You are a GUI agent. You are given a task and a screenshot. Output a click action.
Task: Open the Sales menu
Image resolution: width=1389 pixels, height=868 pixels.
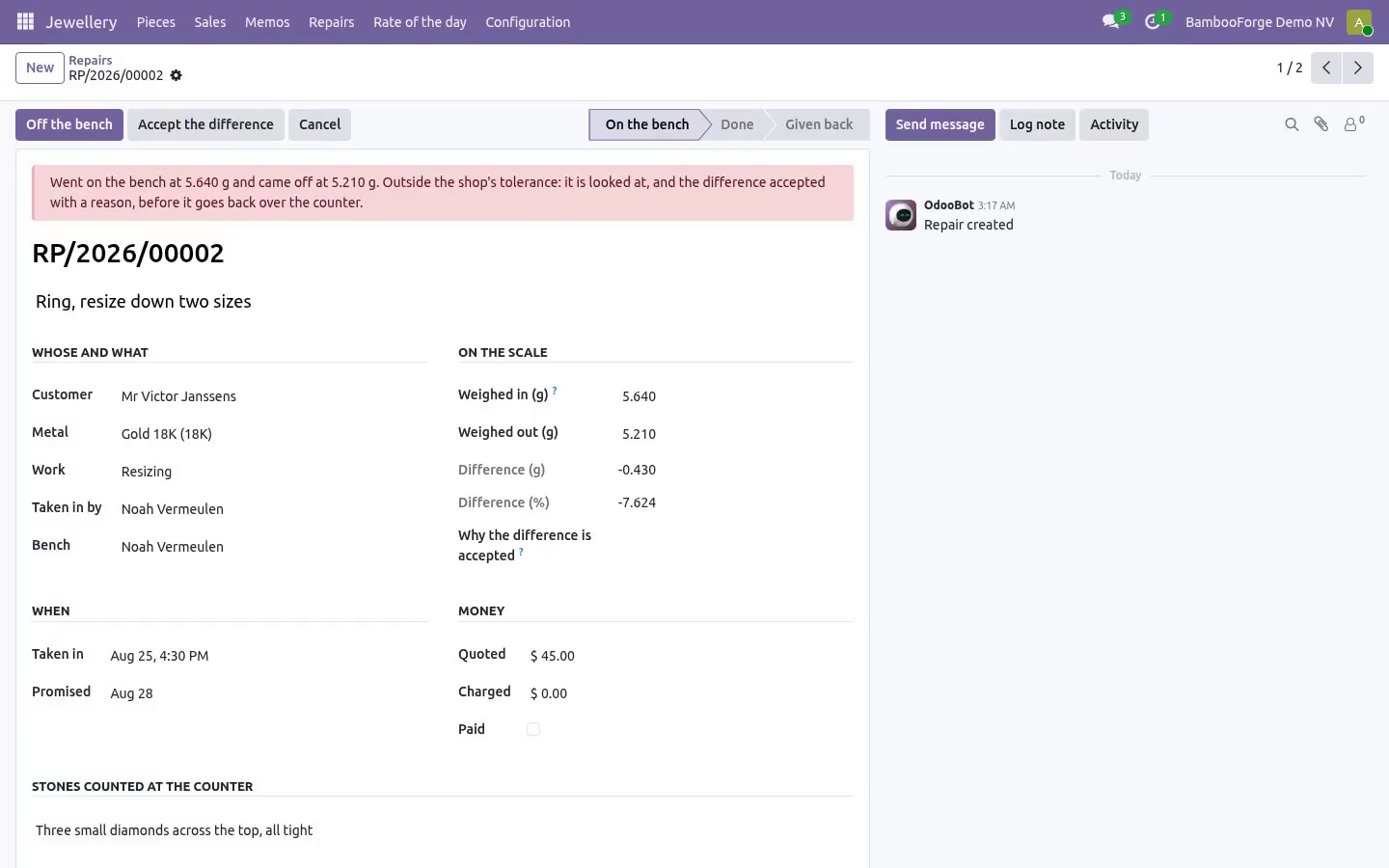[x=210, y=21]
